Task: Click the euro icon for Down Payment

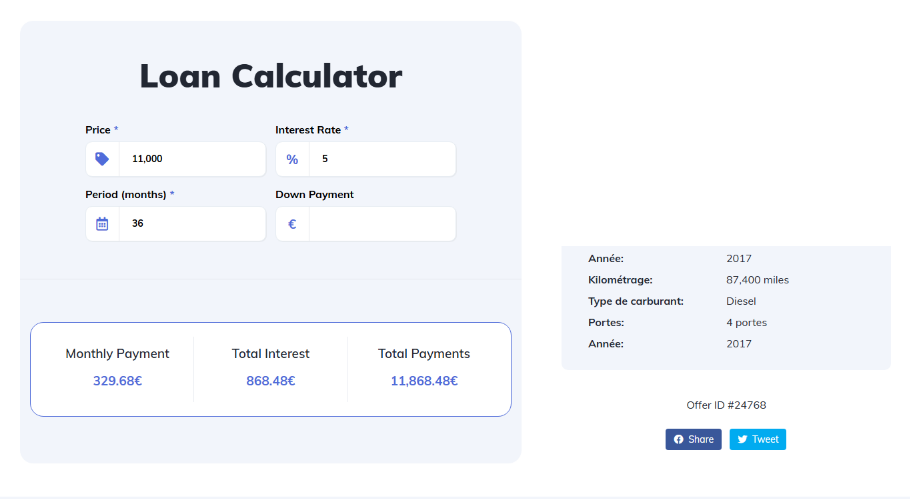Action: (292, 224)
